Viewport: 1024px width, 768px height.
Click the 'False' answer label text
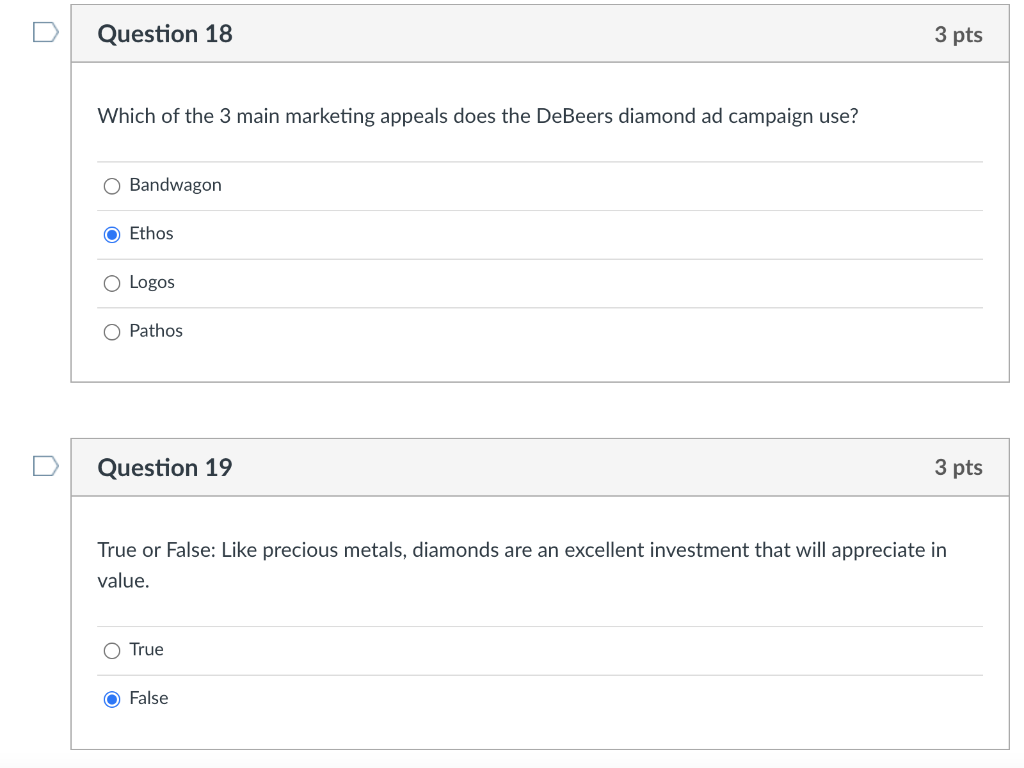tap(149, 698)
